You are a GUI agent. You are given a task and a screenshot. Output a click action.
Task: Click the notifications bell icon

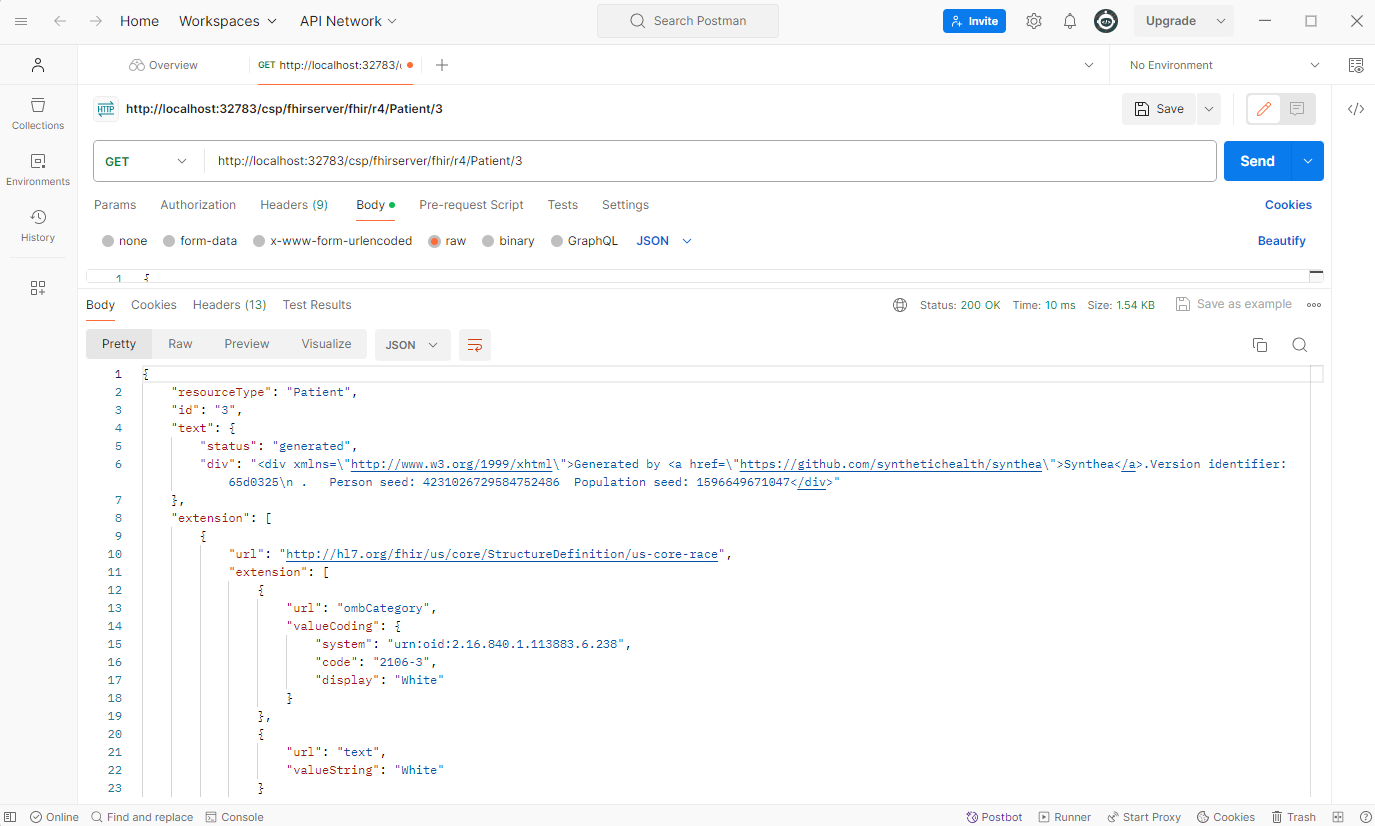point(1070,21)
